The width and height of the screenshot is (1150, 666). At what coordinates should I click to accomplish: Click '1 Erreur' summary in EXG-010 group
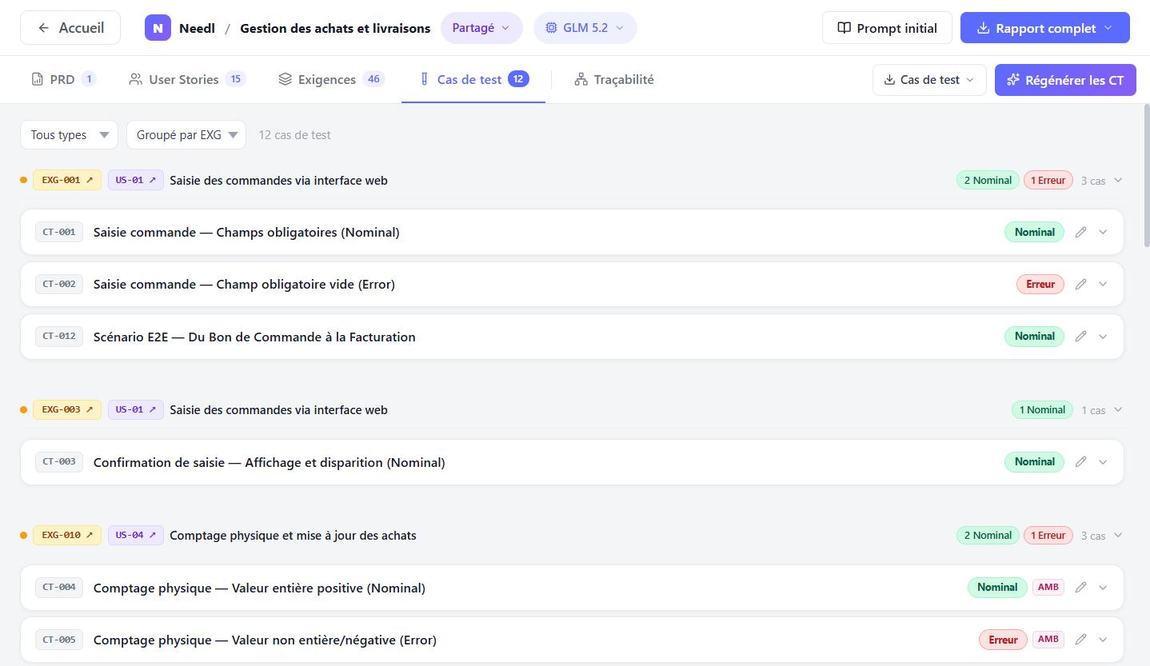click(1048, 535)
